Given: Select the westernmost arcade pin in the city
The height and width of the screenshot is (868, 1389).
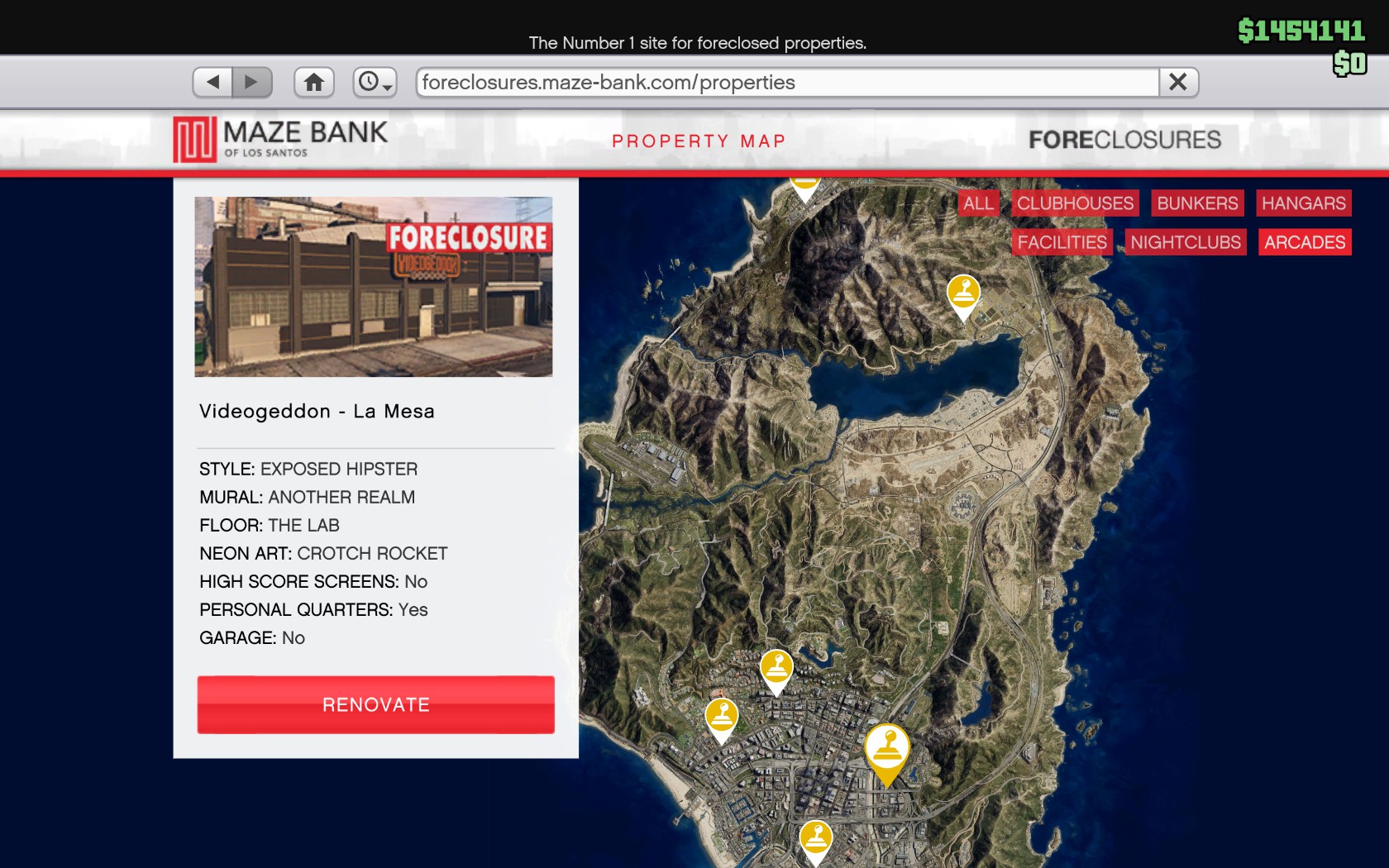Looking at the screenshot, I should coord(721,719).
